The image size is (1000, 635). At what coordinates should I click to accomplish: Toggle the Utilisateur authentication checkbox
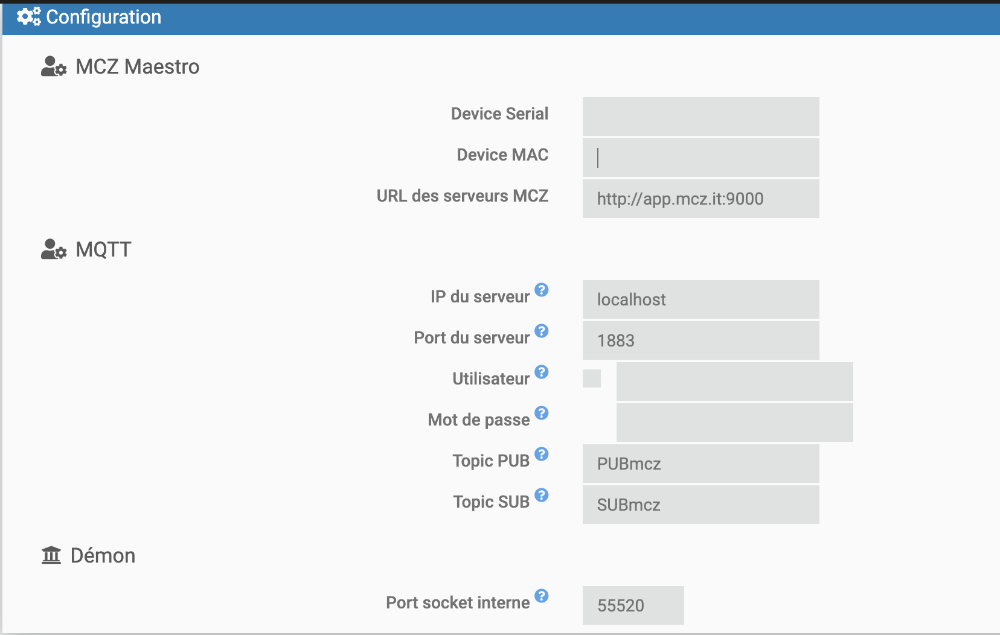pyautogui.click(x=592, y=378)
